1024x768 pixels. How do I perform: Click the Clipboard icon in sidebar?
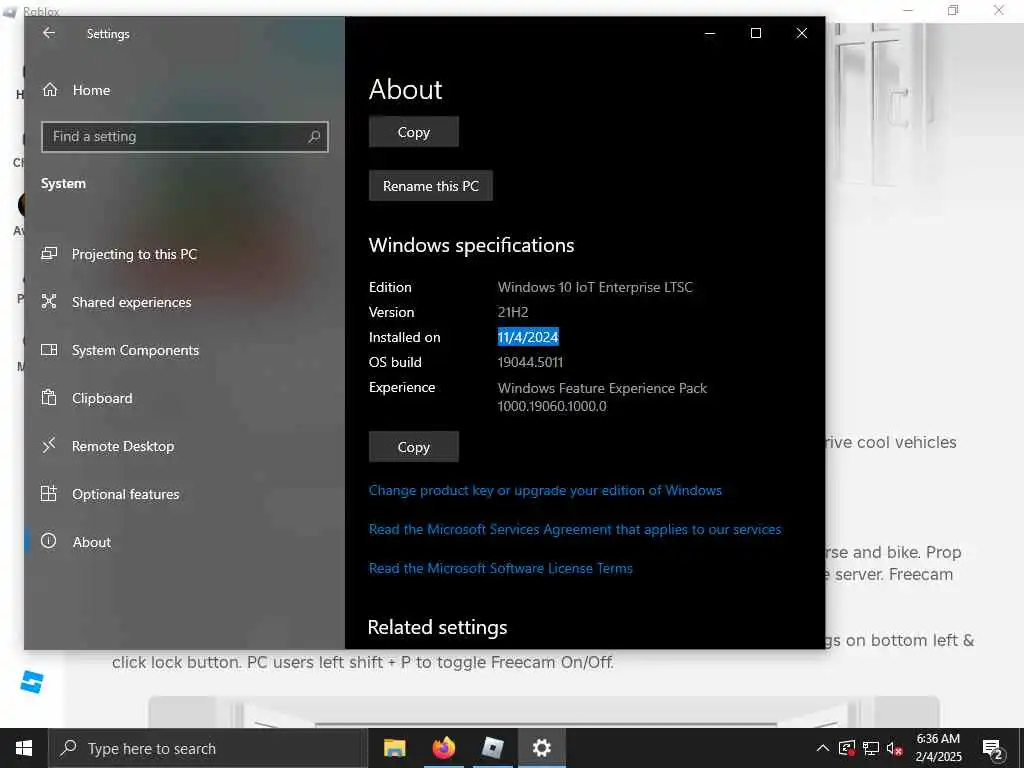coord(49,397)
